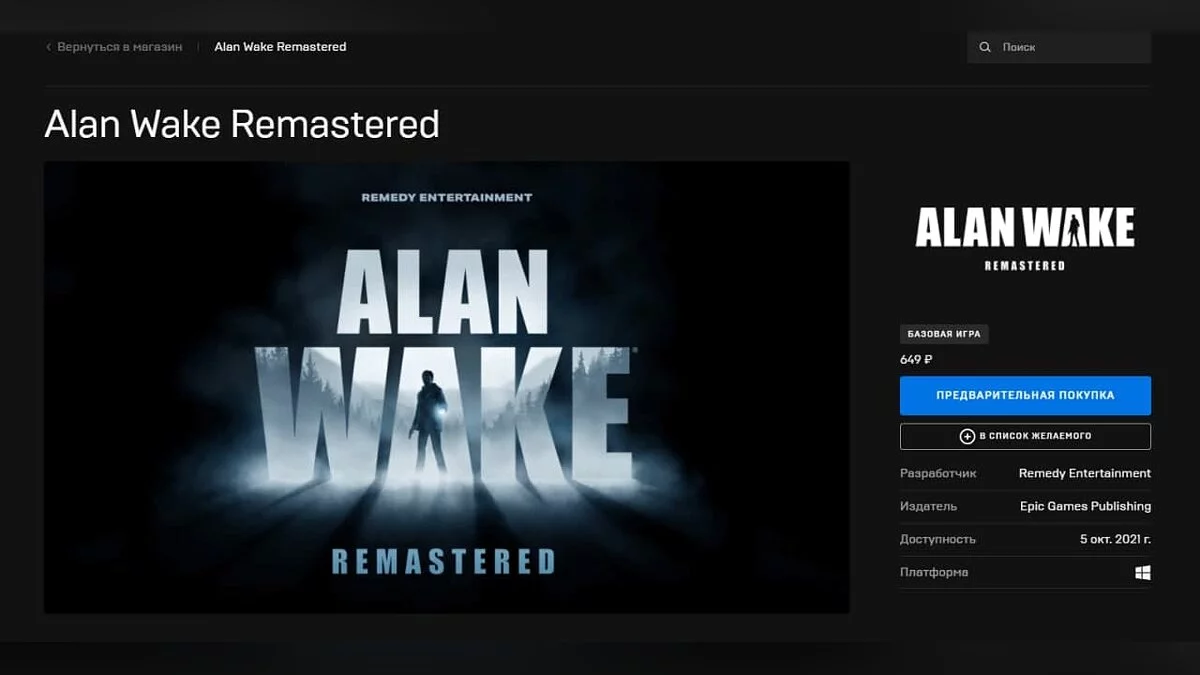1200x675 pixels.
Task: Click the Платформа row label
Action: coord(934,572)
